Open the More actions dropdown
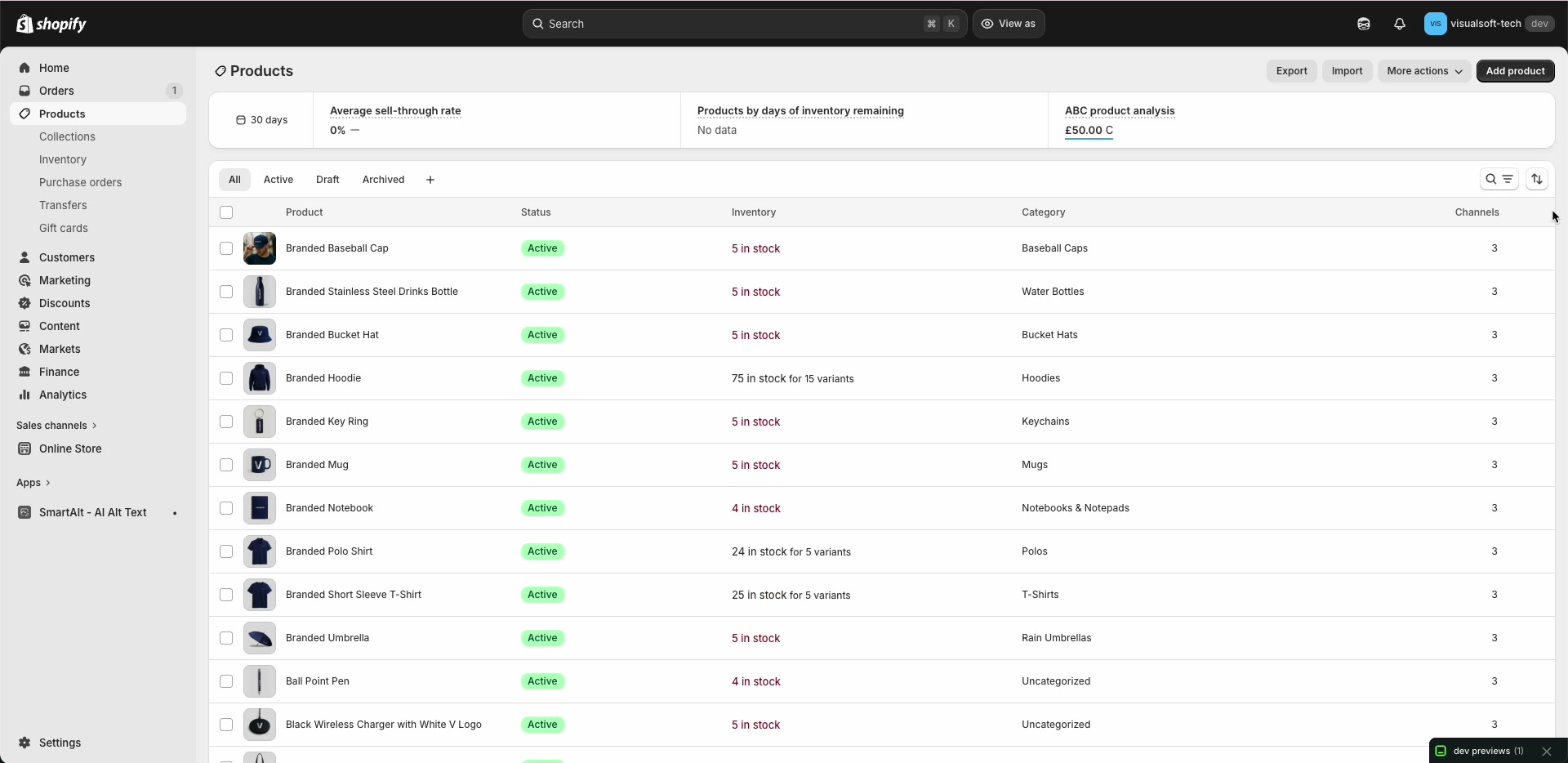This screenshot has width=1568, height=763. [x=1423, y=71]
